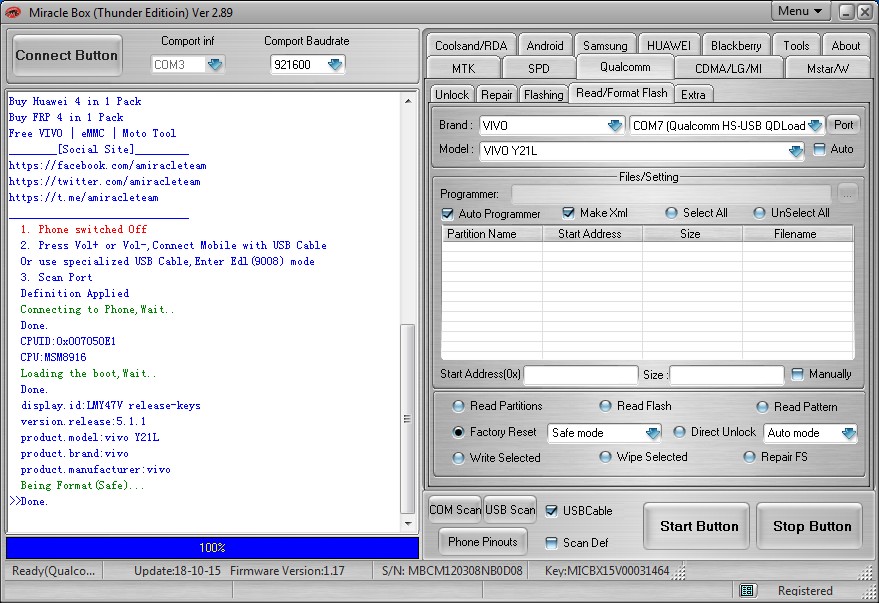
Task: Open the Flashing sub-tab
Action: click(x=543, y=95)
